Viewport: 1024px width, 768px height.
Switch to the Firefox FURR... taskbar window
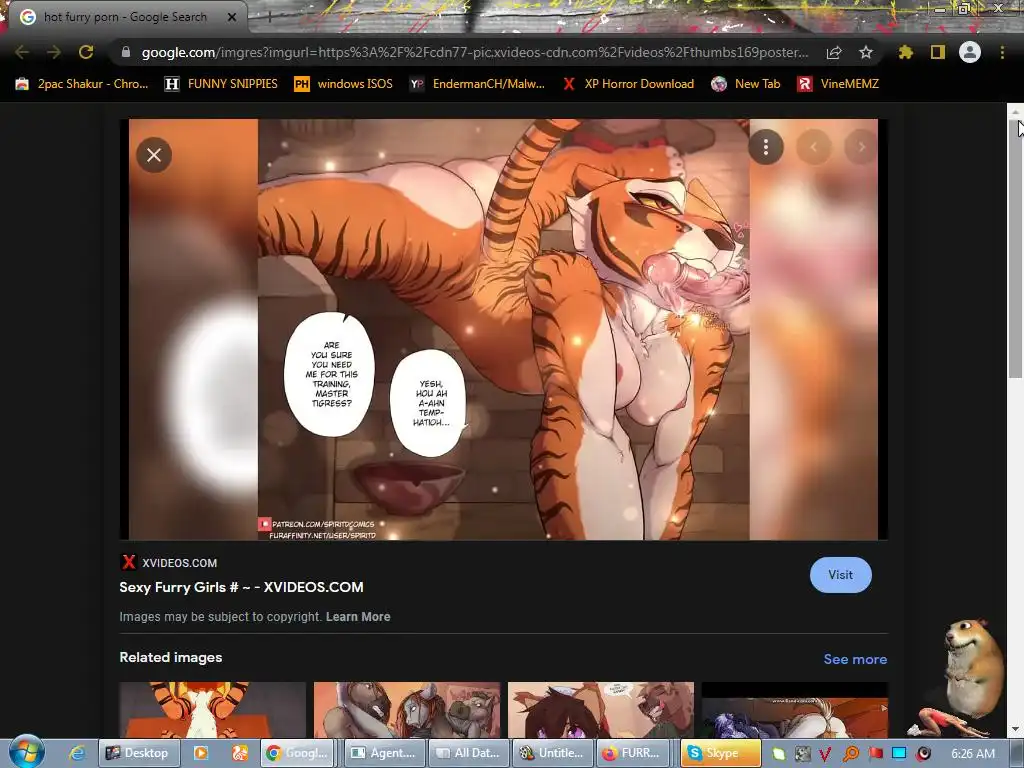pos(633,753)
